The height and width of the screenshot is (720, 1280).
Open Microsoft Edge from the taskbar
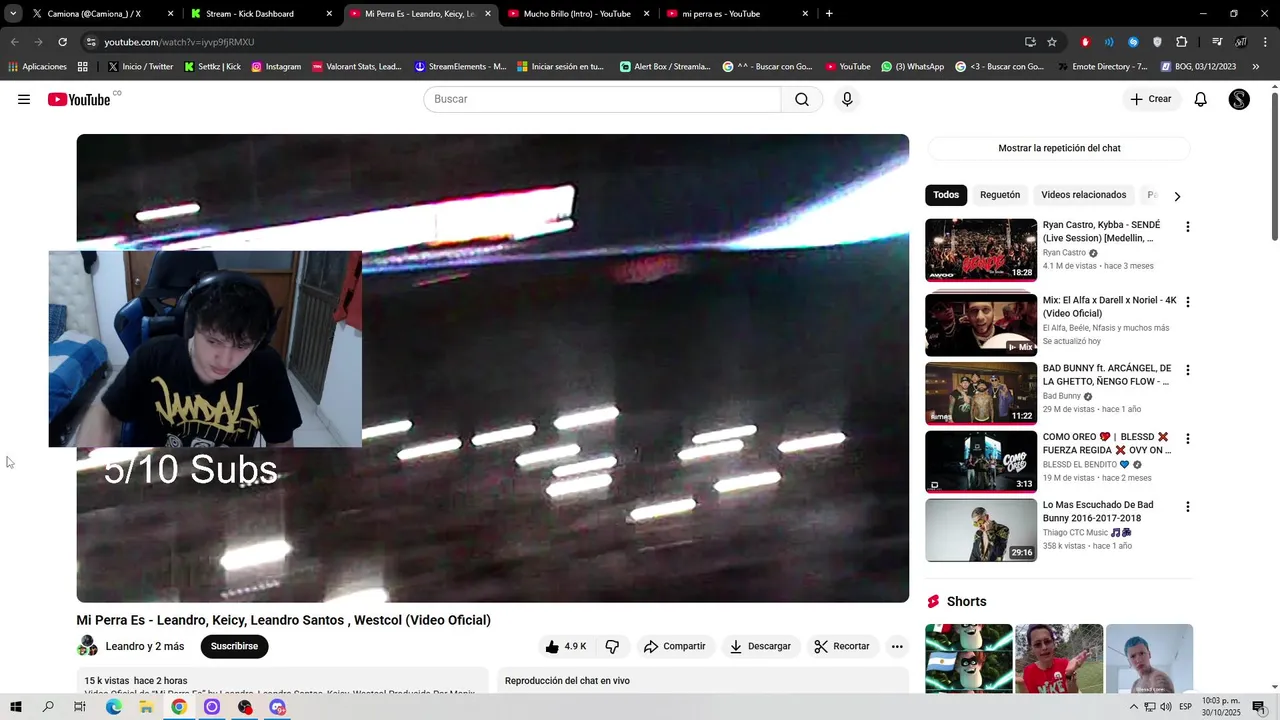(x=113, y=707)
